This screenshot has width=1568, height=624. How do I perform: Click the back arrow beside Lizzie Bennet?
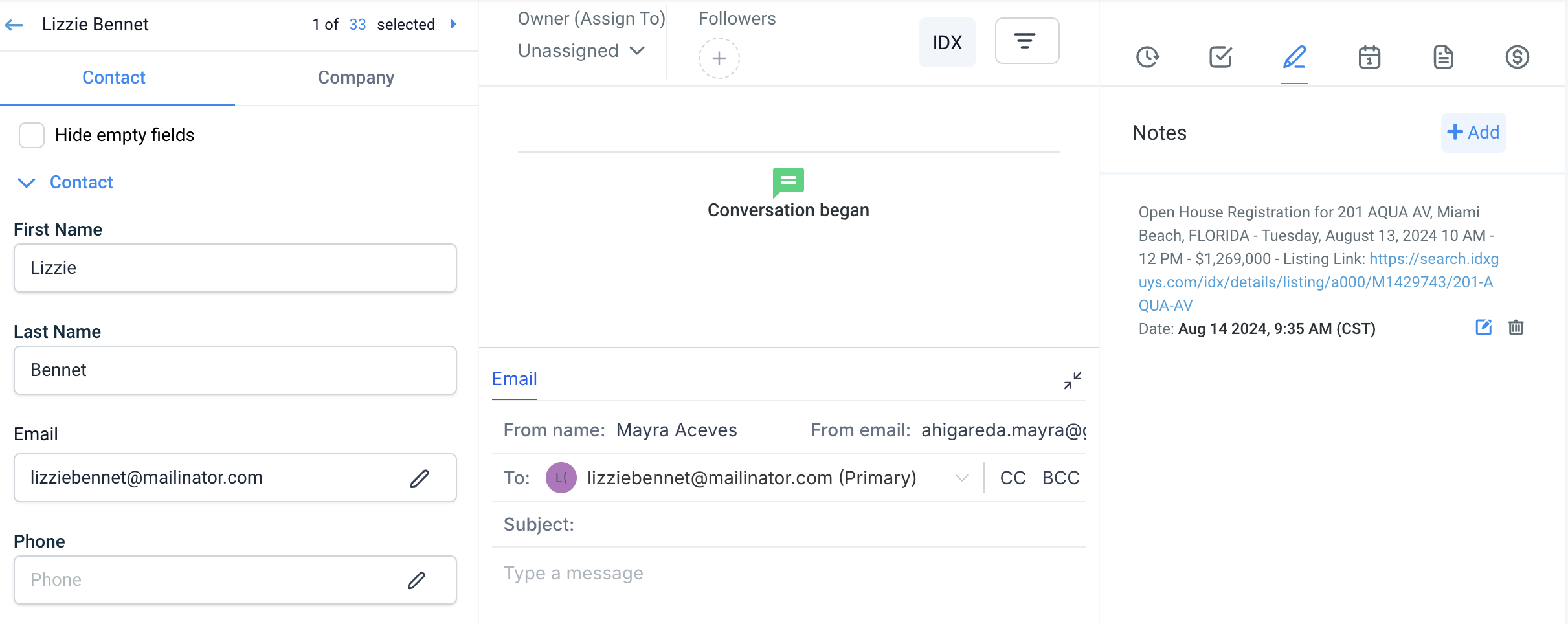14,25
